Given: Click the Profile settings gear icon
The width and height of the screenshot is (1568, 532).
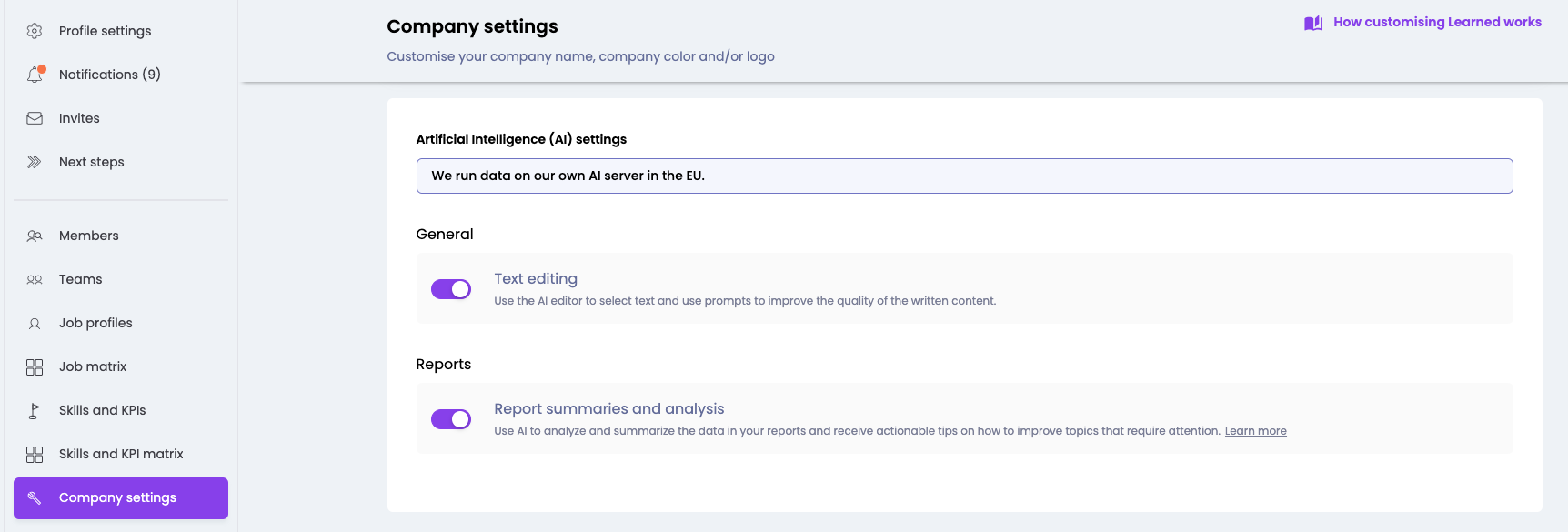Looking at the screenshot, I should pos(35,31).
